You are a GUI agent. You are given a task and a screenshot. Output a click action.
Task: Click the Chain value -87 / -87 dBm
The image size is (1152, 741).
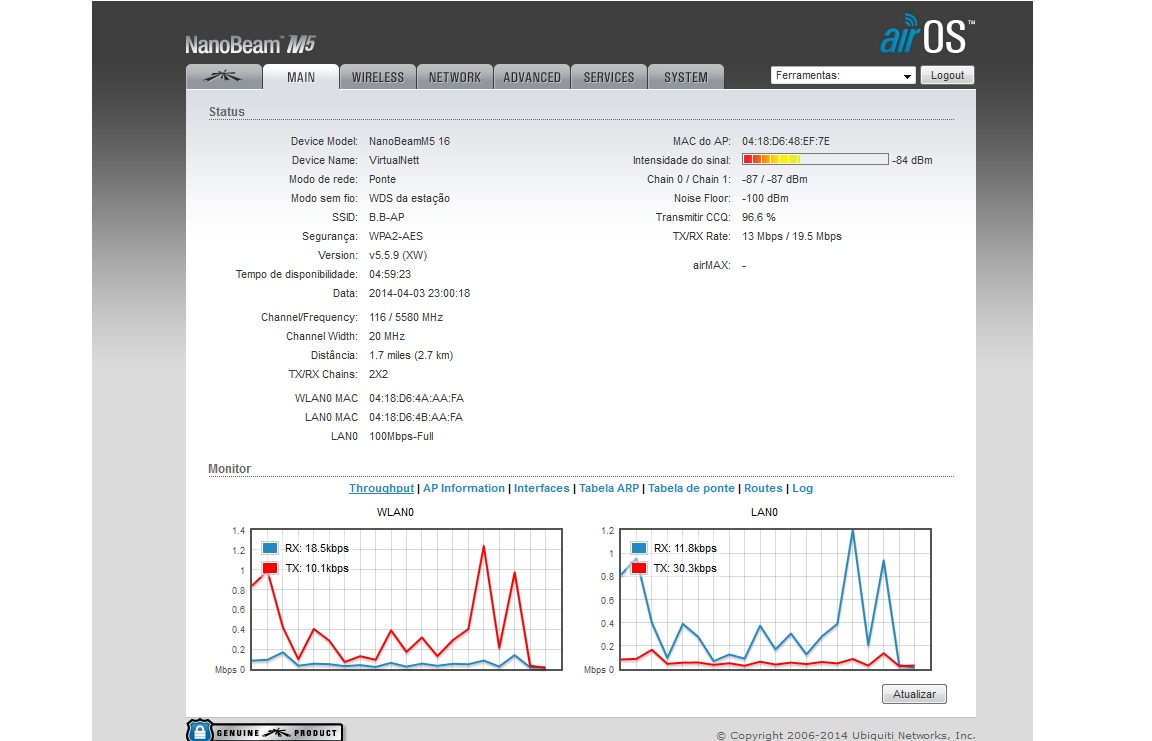click(774, 179)
